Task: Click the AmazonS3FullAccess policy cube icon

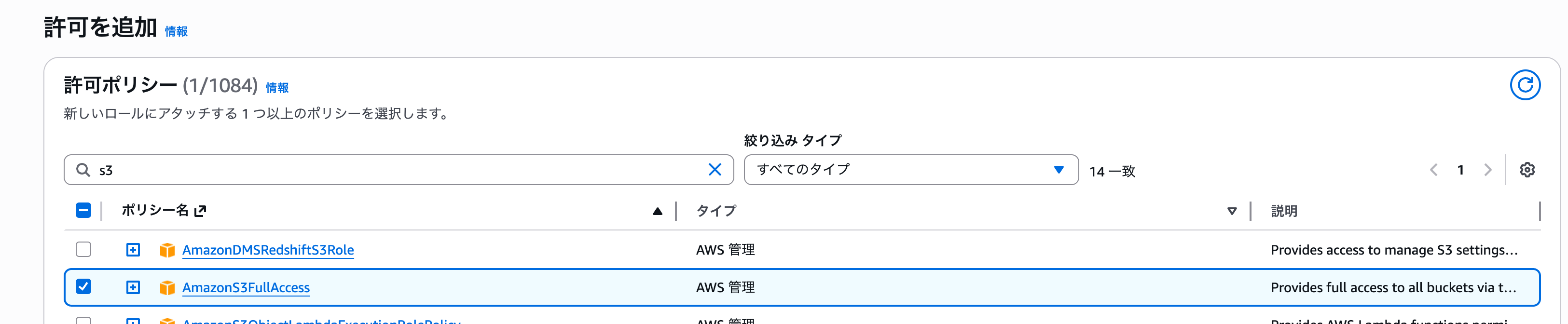Action: 167,287
